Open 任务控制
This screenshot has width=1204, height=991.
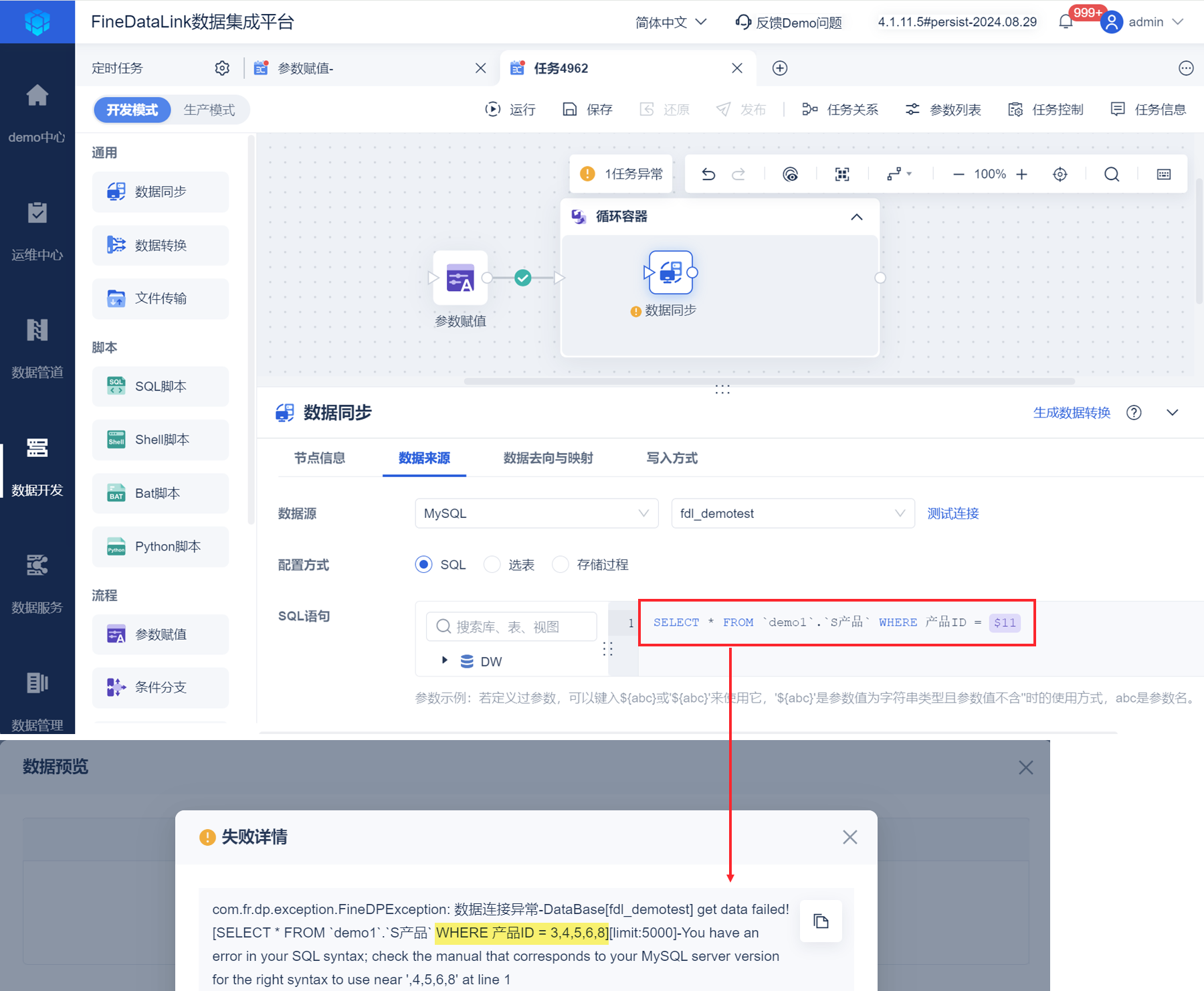pos(1045,110)
